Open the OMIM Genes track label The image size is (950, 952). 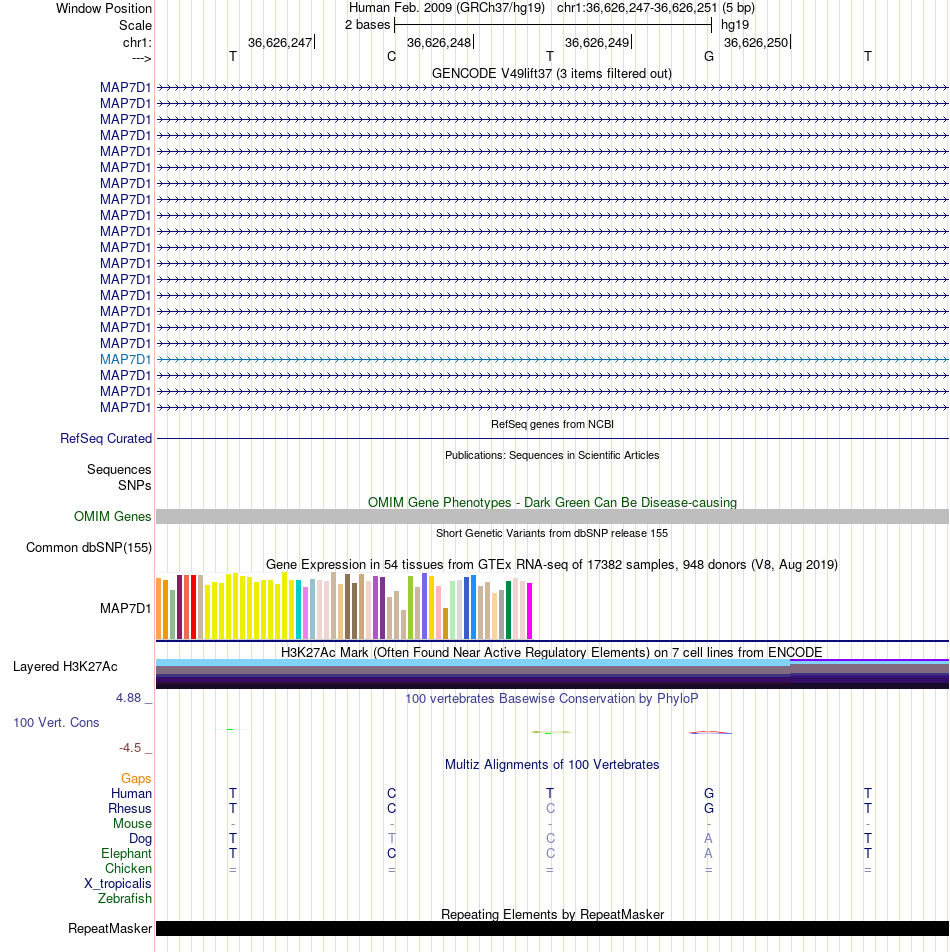(x=112, y=516)
